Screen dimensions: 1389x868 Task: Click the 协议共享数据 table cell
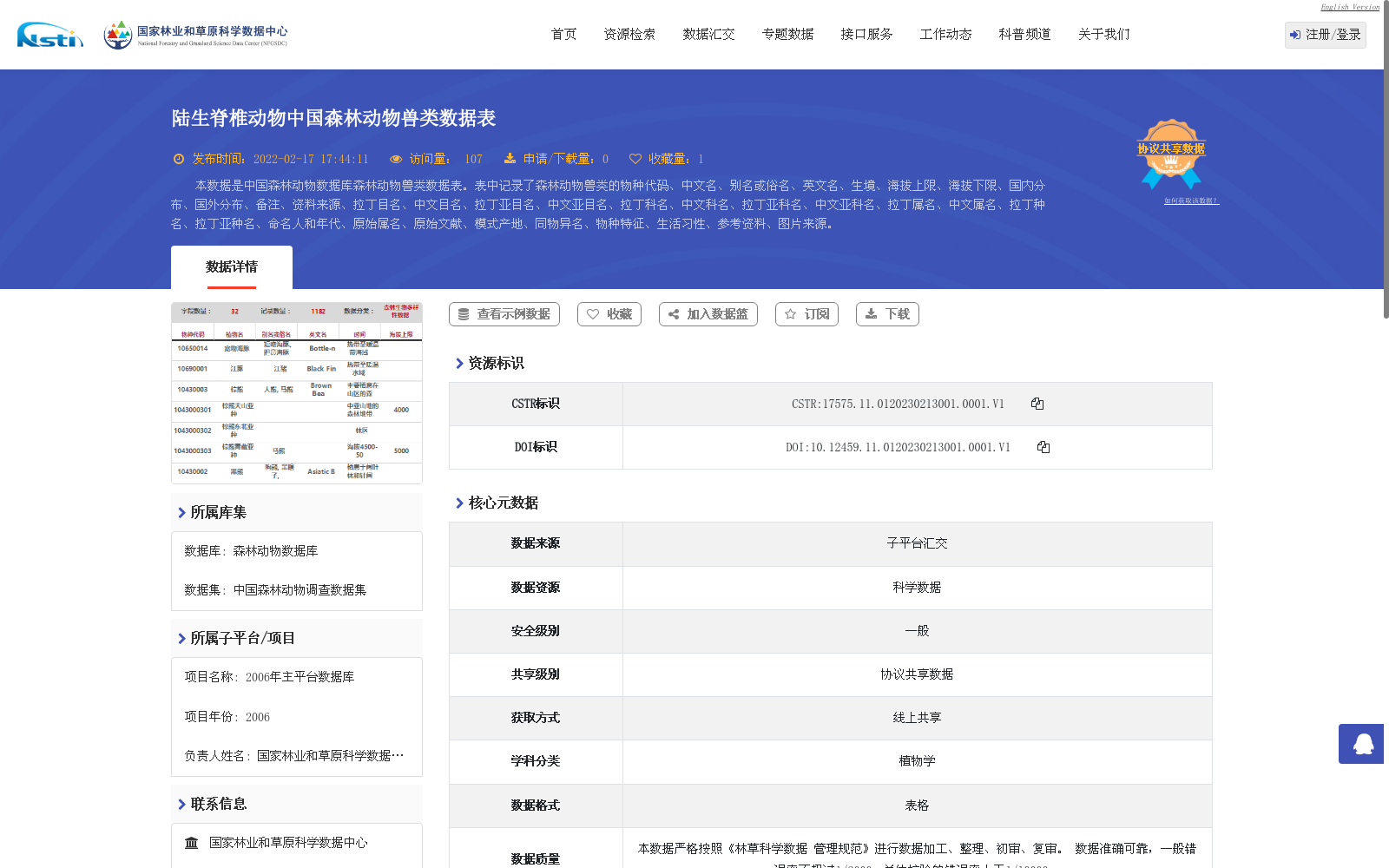tap(918, 674)
